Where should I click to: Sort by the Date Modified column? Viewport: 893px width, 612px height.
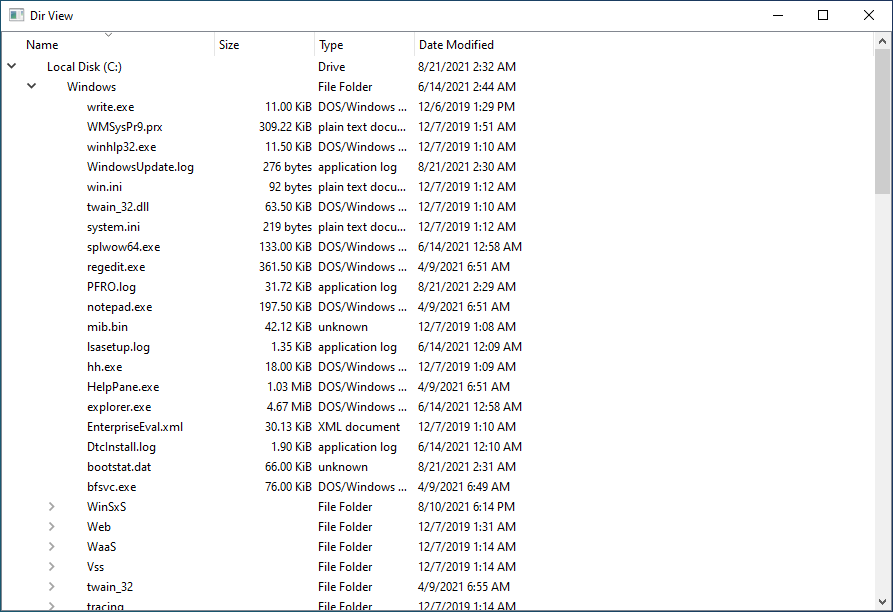[x=456, y=44]
